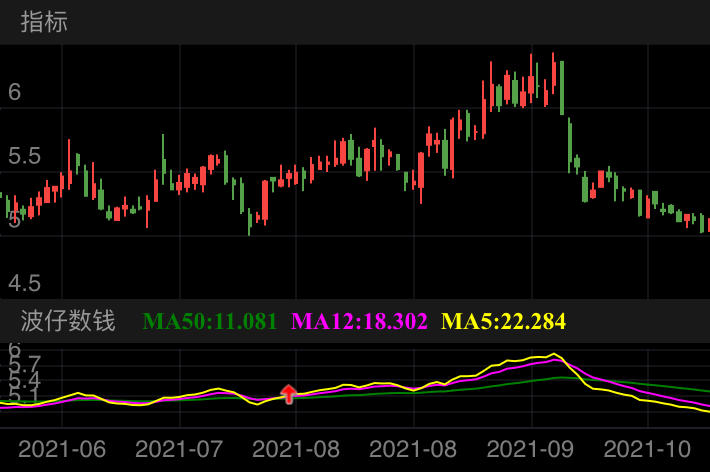Image resolution: width=710 pixels, height=472 pixels.
Task: Click the 2021-06 date label
Action: point(60,450)
